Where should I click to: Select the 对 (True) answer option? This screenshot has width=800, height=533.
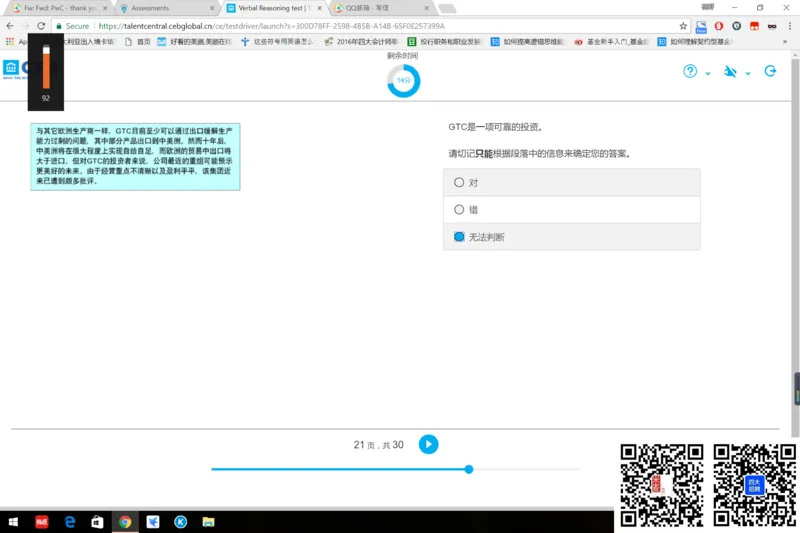click(x=571, y=183)
